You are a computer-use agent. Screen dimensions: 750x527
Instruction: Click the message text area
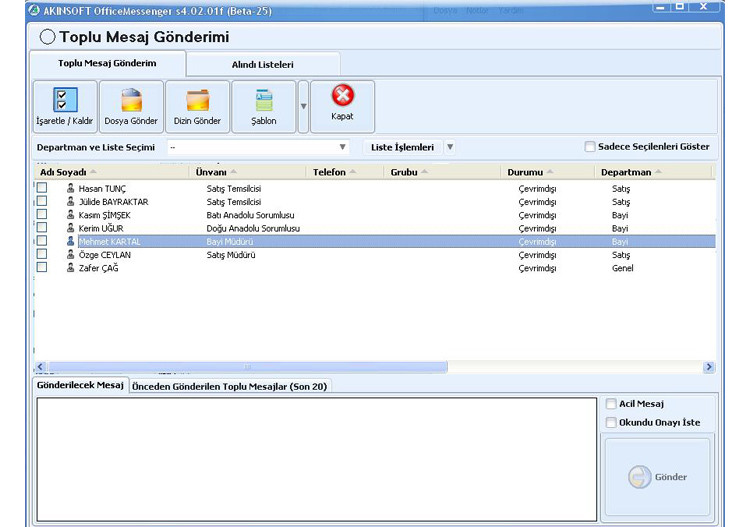pyautogui.click(x=317, y=460)
